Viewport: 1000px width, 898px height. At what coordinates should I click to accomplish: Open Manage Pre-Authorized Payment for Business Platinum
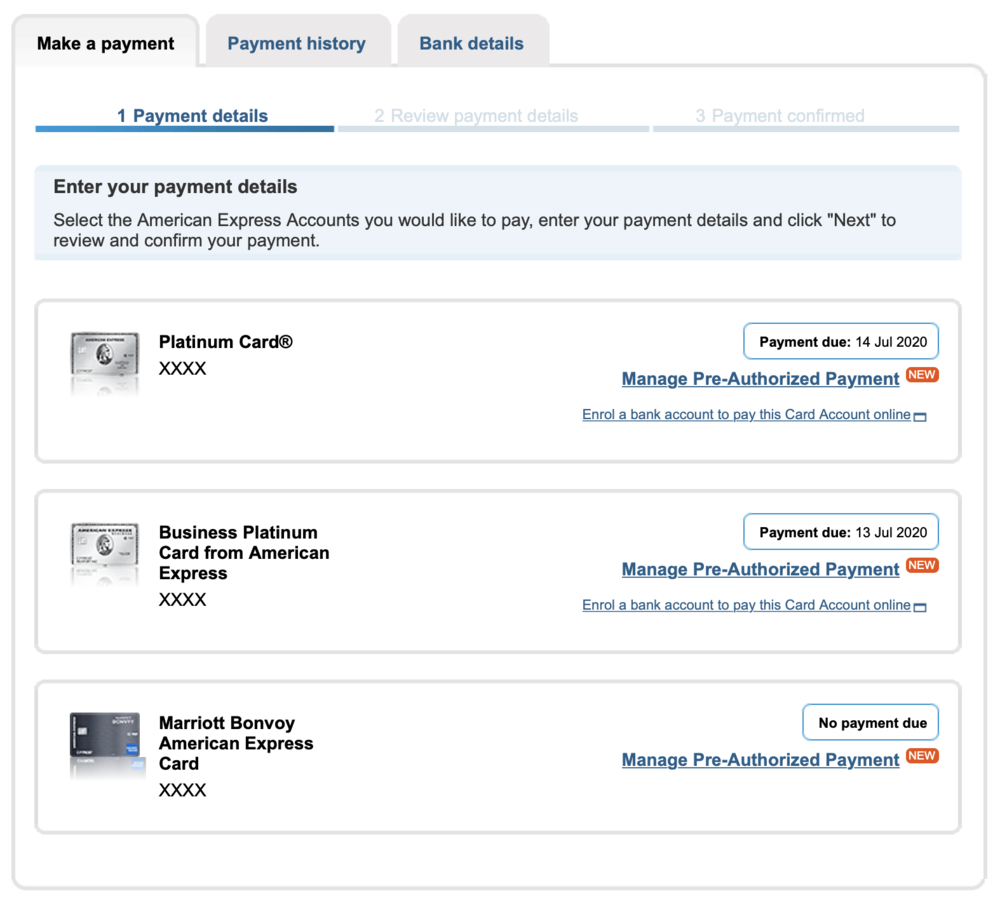point(760,569)
